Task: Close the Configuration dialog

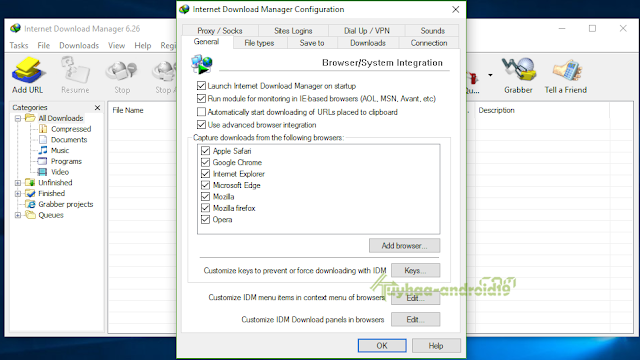Action: (456, 9)
